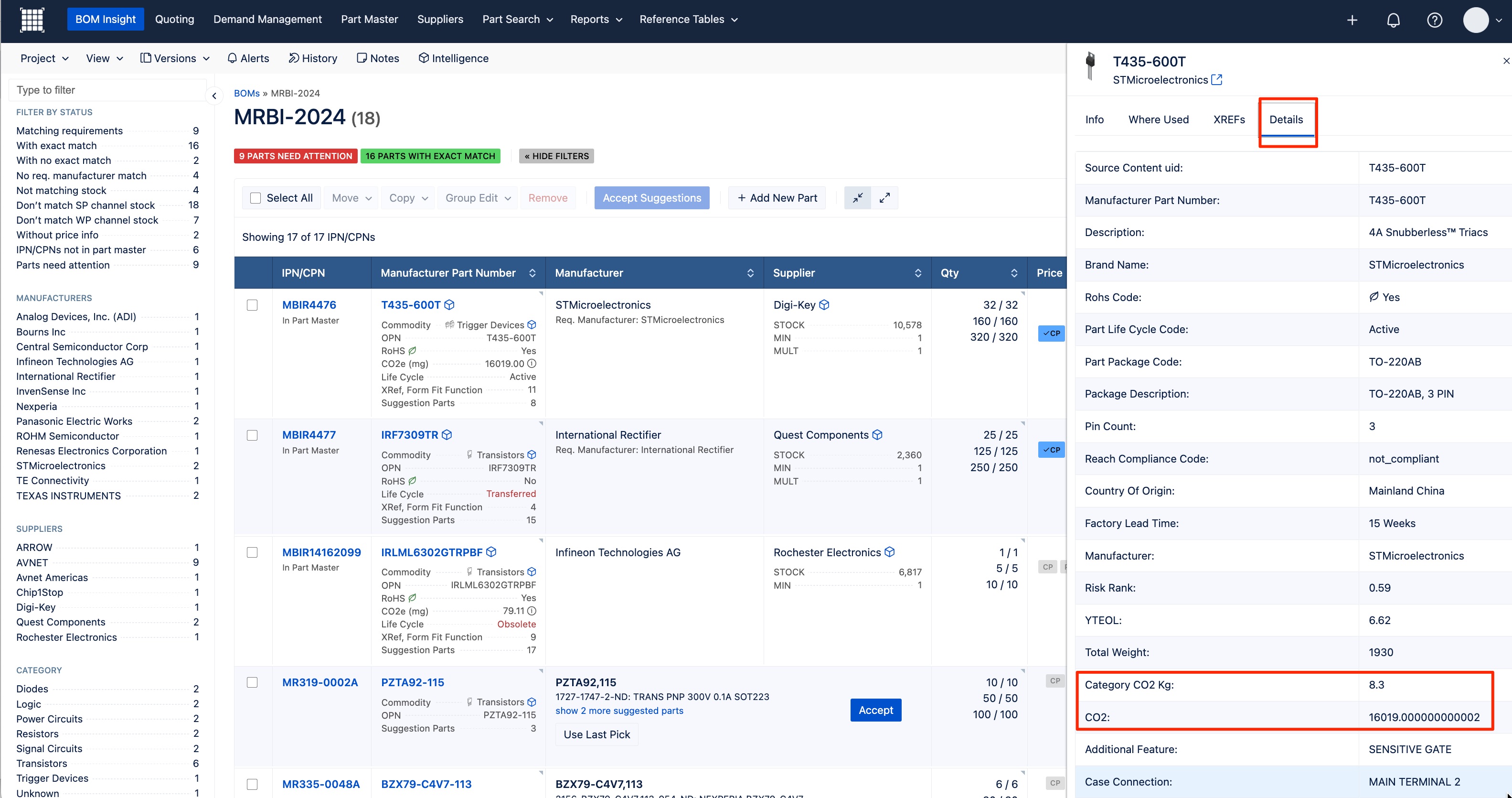1512x798 pixels.
Task: Click the collapse rows icon
Action: tap(858, 198)
